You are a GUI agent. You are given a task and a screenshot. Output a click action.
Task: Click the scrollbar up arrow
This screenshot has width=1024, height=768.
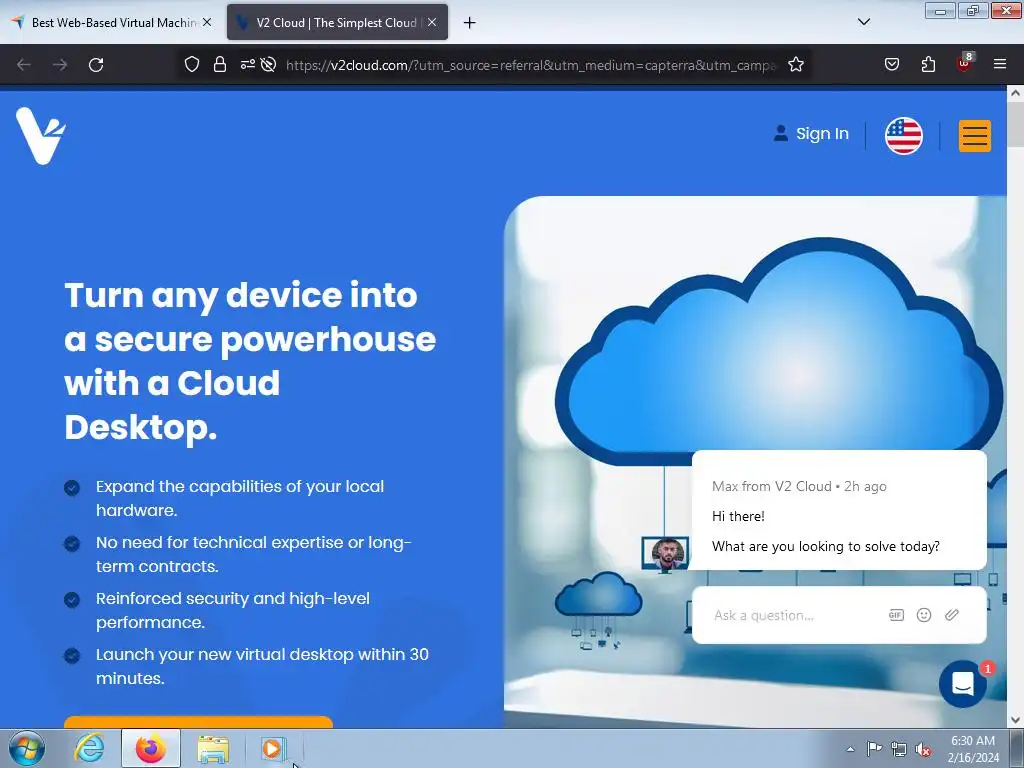(x=1015, y=93)
